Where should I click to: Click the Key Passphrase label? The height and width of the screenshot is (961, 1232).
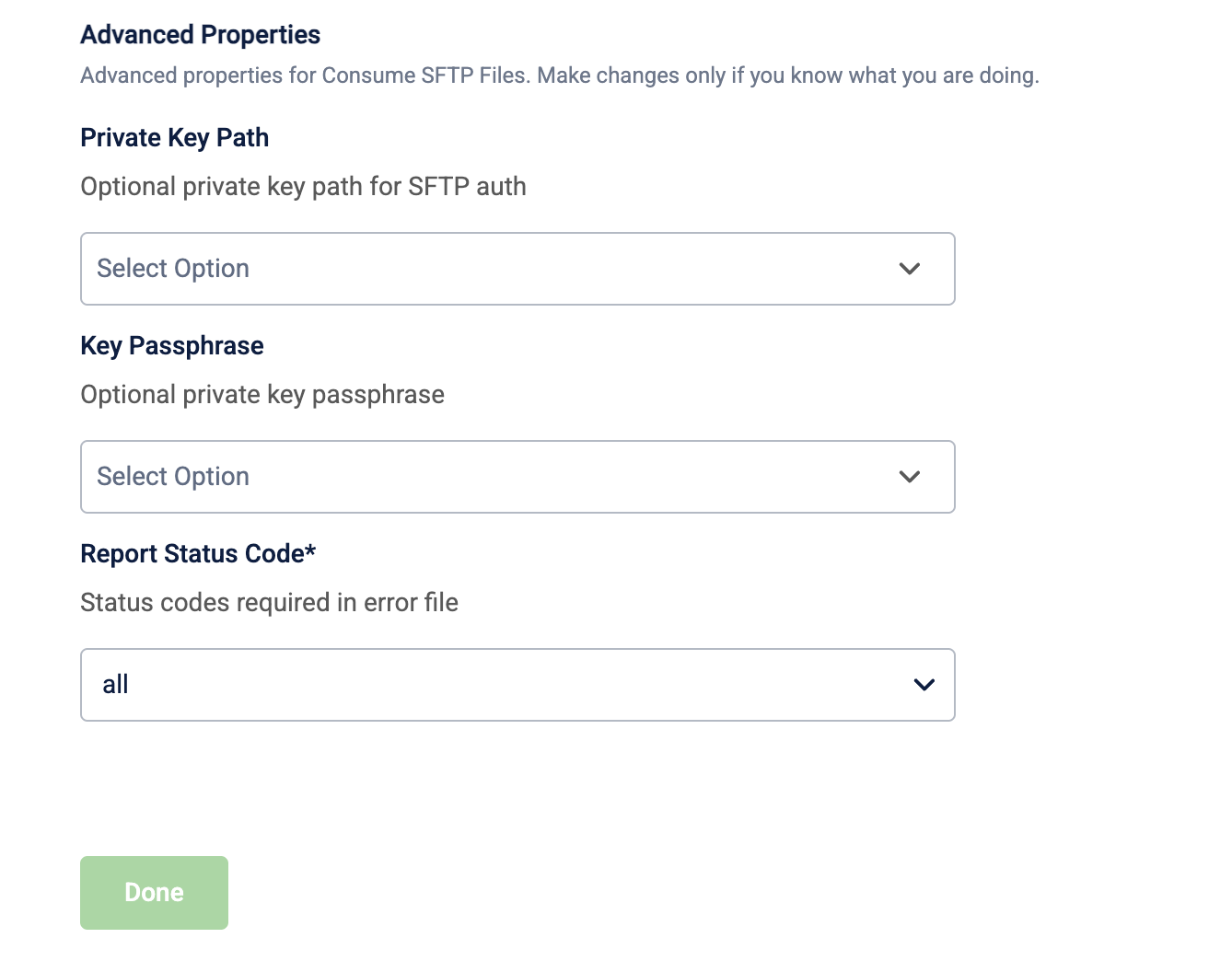172,346
